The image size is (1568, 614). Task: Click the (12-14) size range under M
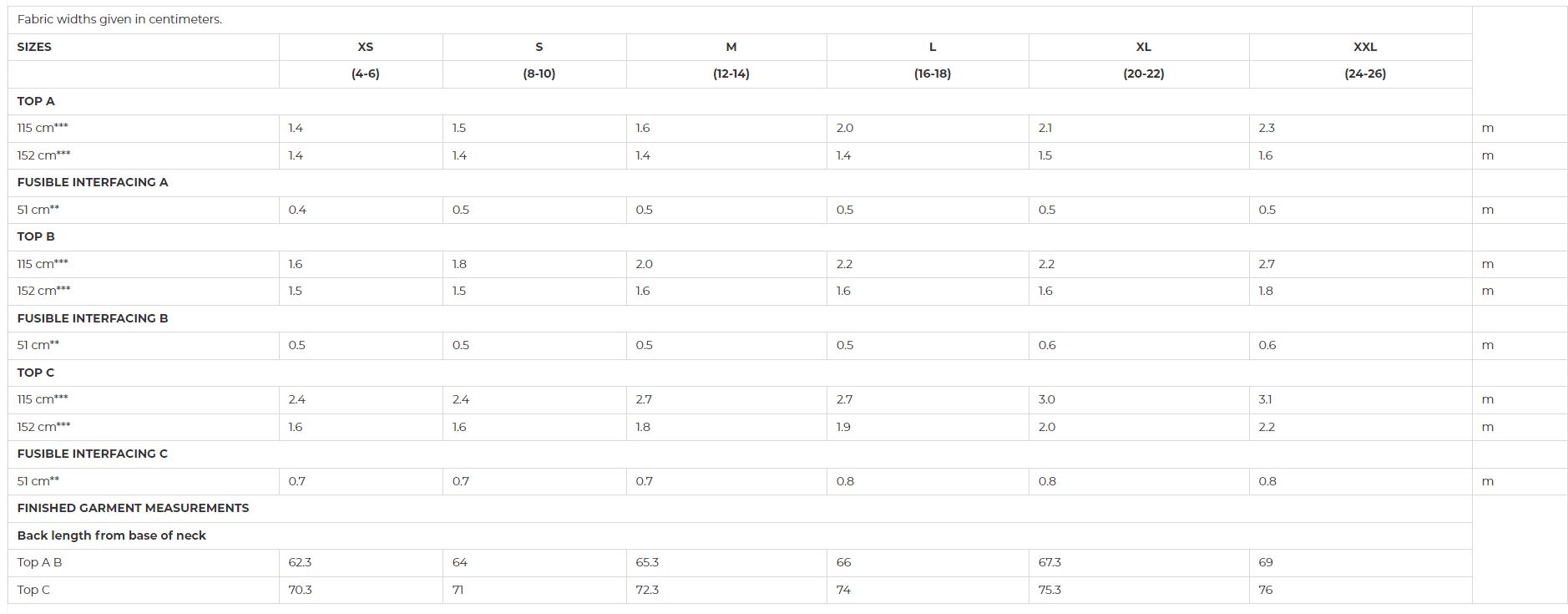(731, 74)
